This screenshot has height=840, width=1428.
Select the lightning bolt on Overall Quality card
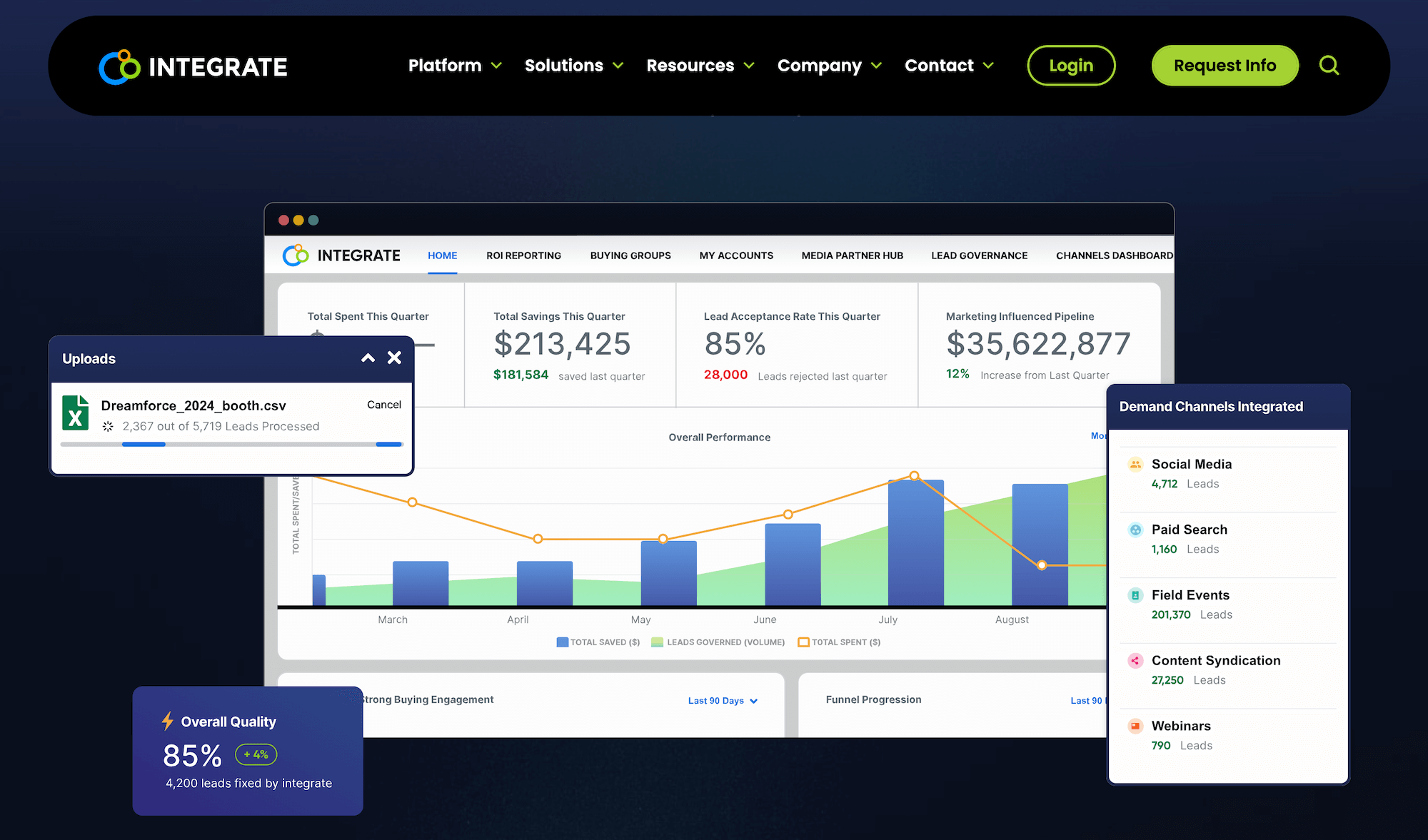point(167,722)
